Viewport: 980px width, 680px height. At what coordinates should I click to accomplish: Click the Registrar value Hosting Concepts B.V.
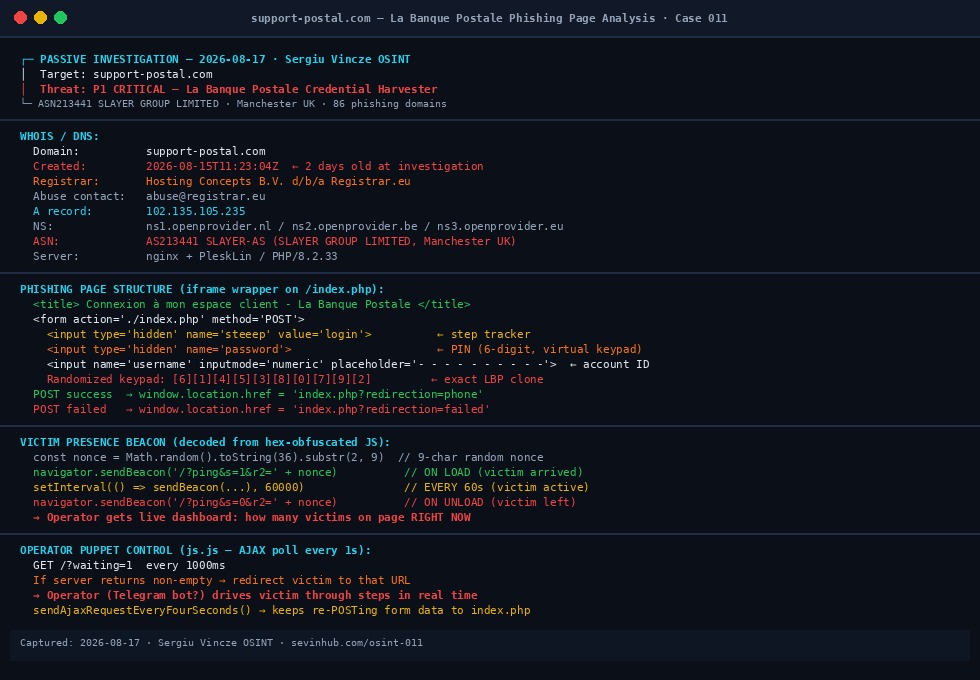pyautogui.click(x=278, y=181)
